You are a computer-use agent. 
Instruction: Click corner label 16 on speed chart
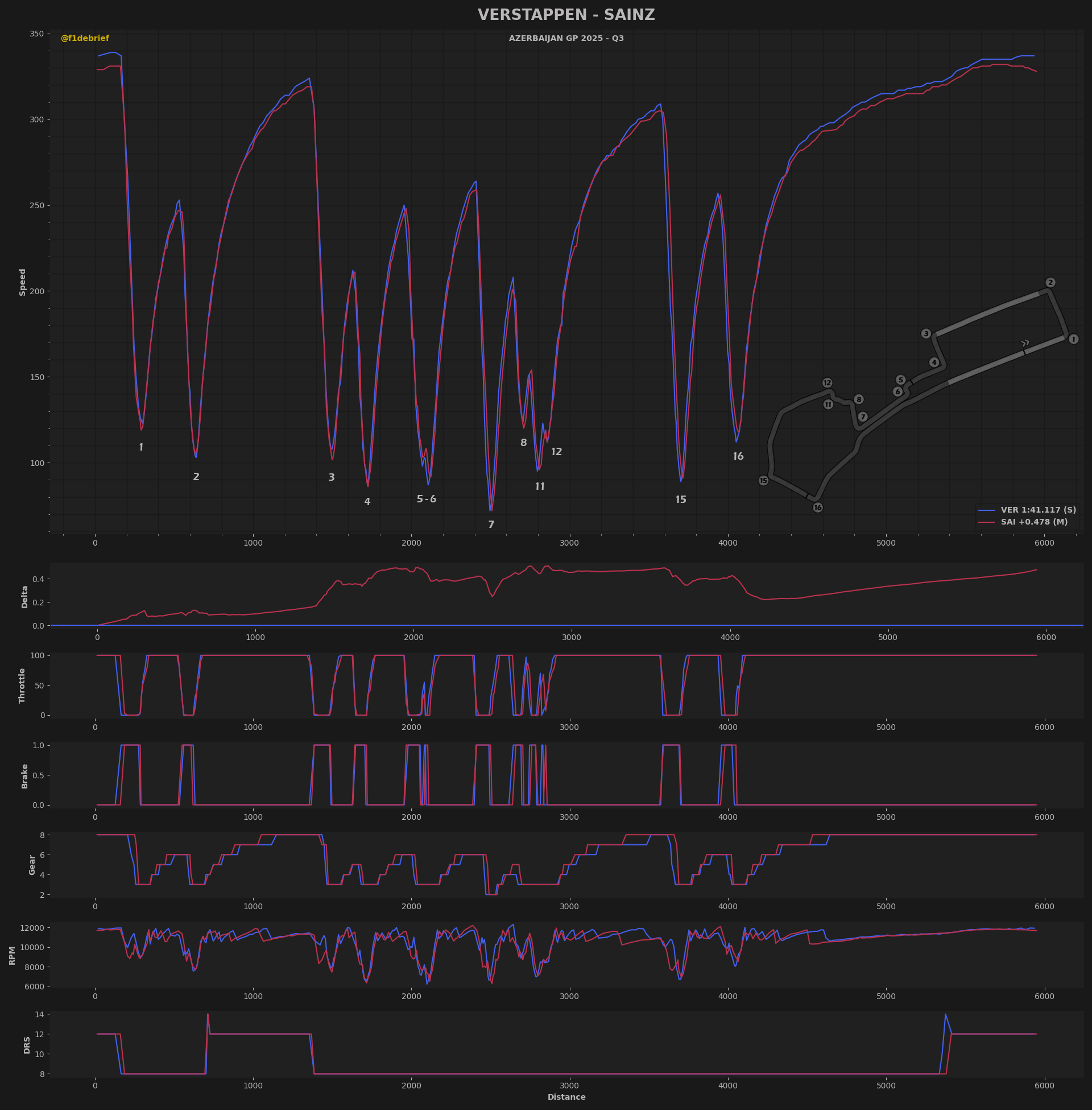pos(738,457)
